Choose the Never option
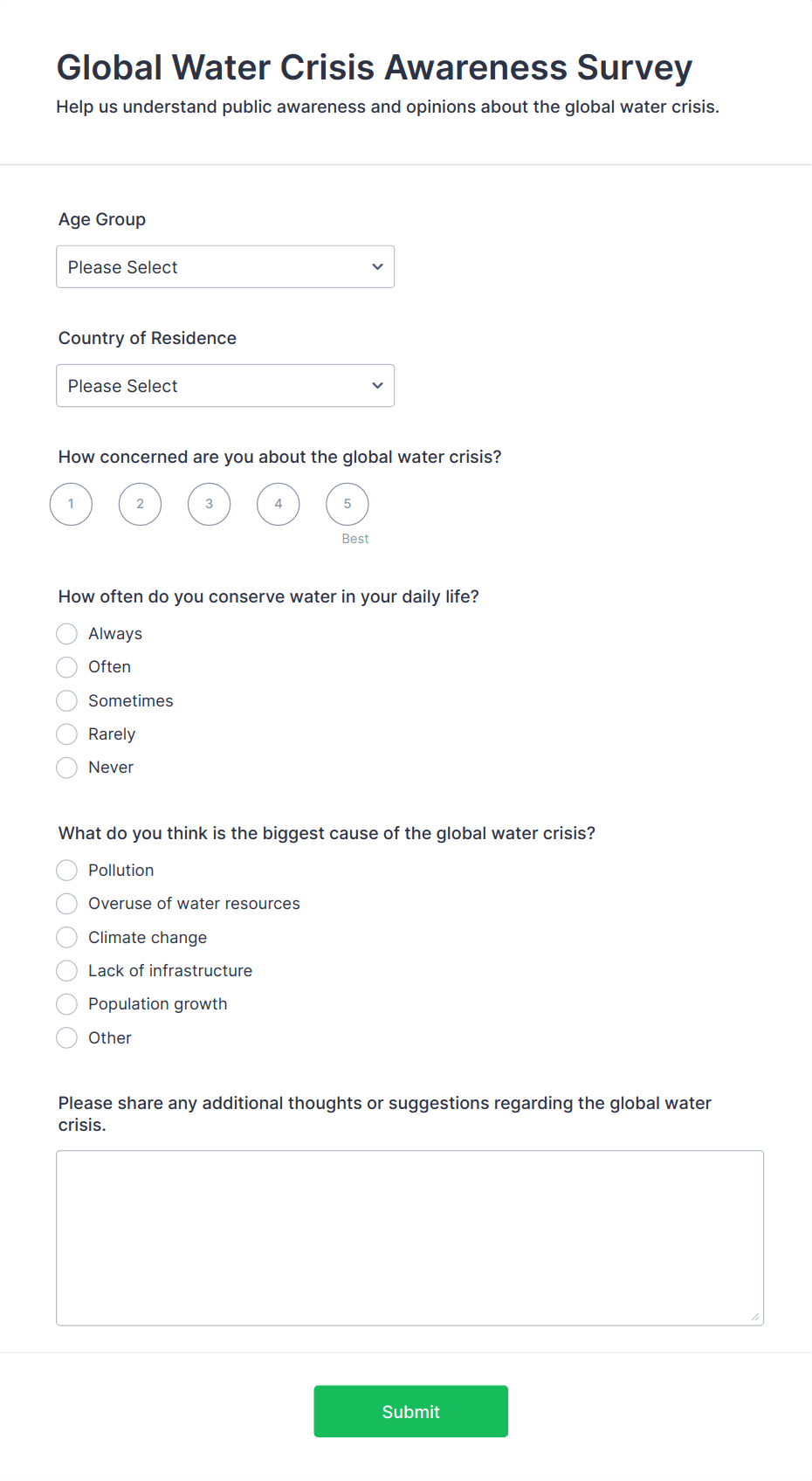The image size is (812, 1481). pyautogui.click(x=67, y=768)
